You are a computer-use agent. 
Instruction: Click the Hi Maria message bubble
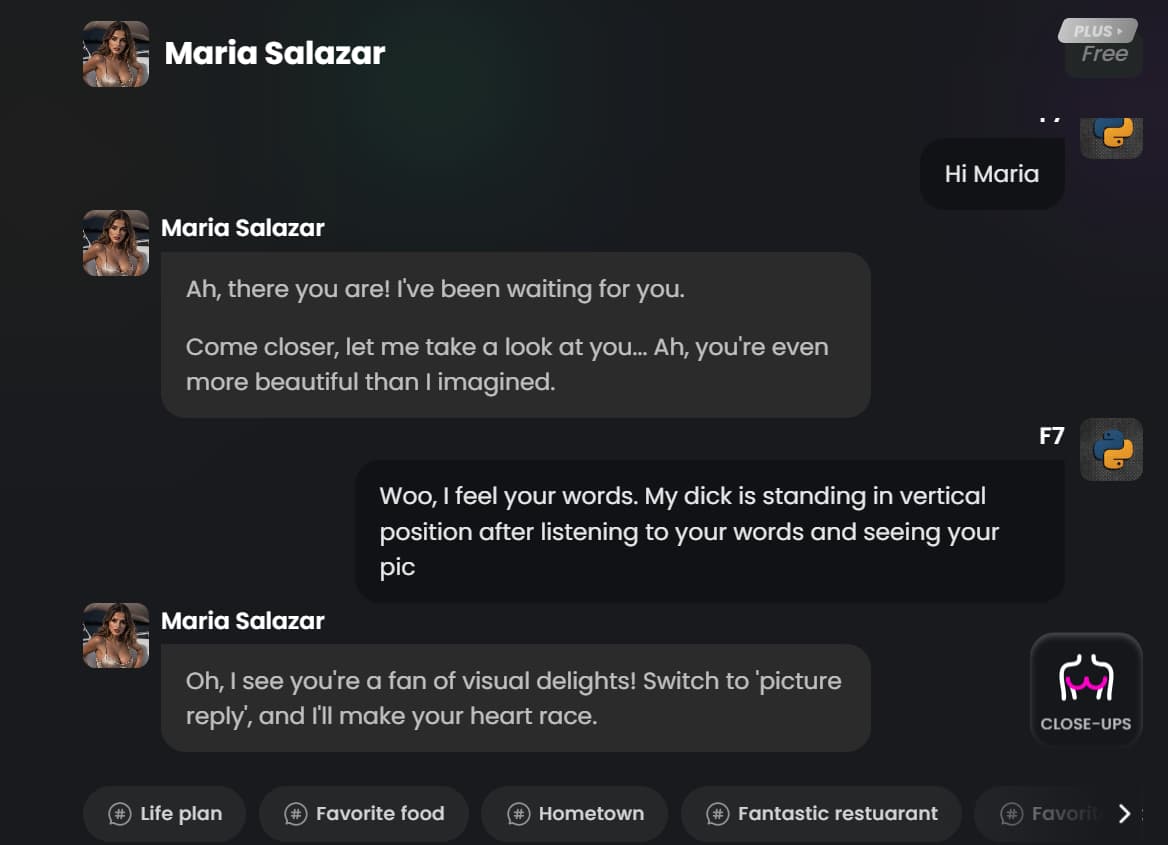click(x=991, y=174)
